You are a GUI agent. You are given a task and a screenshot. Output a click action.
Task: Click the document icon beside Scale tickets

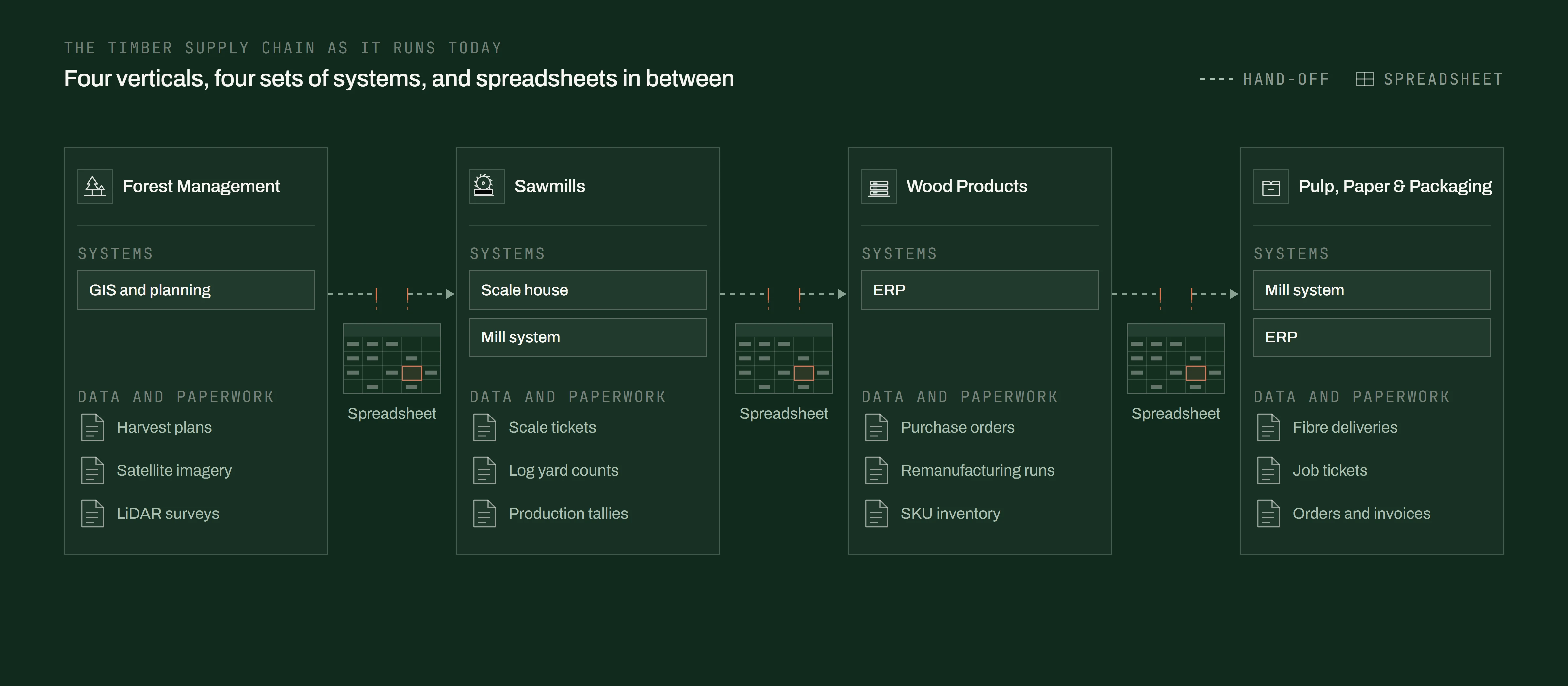coord(484,427)
